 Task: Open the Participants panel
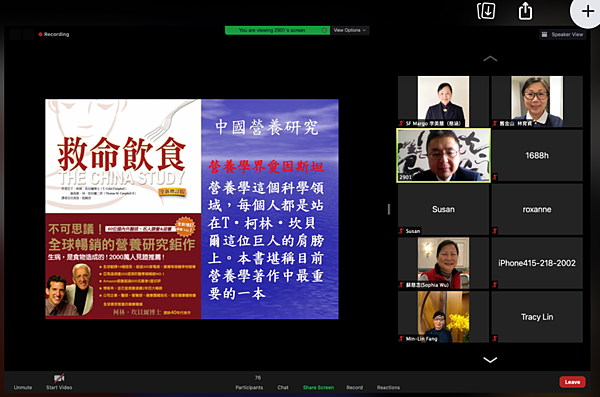coord(249,383)
